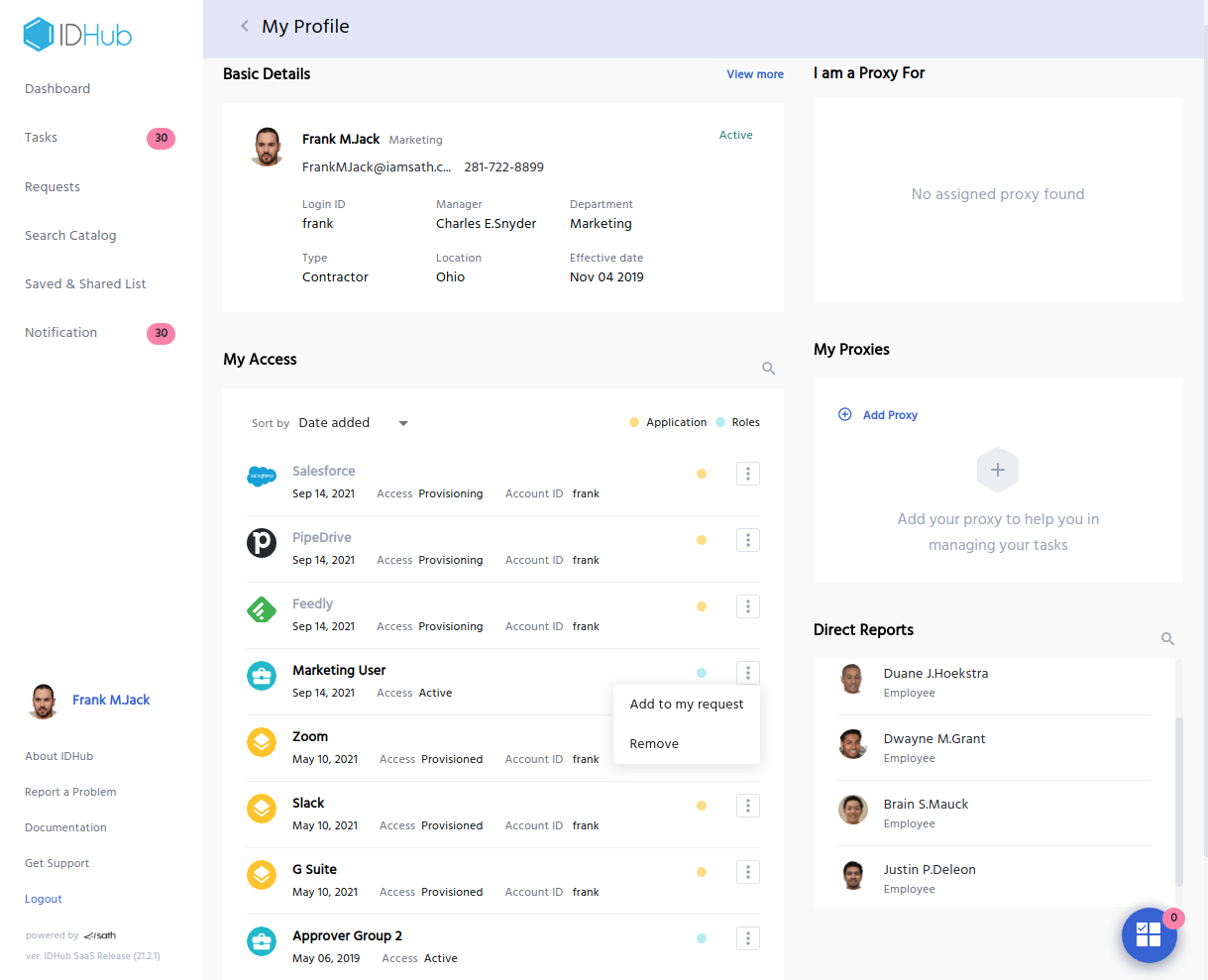
Task: Click Add Proxy in My Proxies
Action: pyautogui.click(x=878, y=415)
